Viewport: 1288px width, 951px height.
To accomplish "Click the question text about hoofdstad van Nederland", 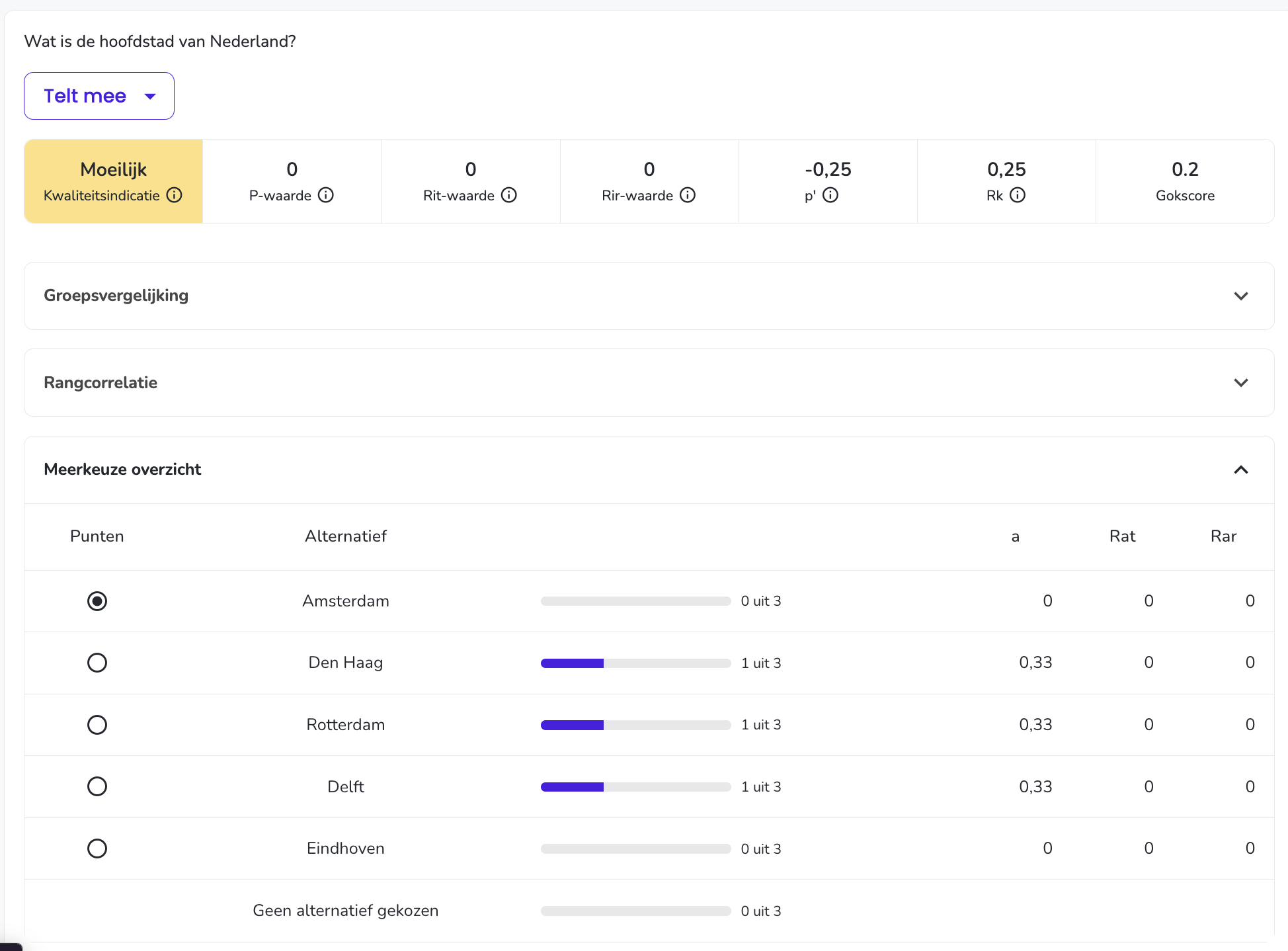I will tap(160, 42).
